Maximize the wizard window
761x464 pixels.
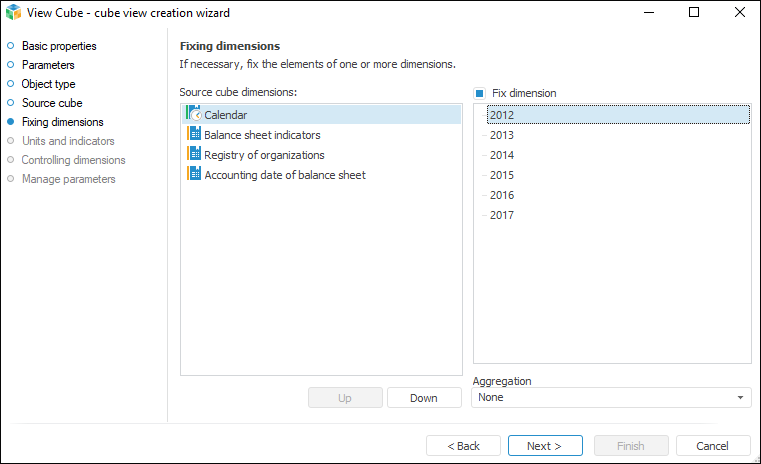(694, 13)
